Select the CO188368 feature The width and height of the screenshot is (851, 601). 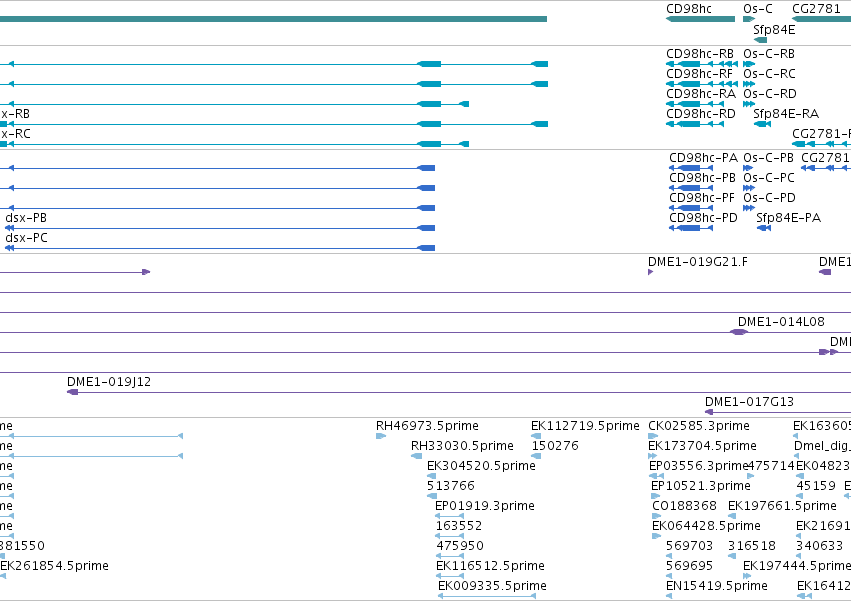click(x=657, y=517)
